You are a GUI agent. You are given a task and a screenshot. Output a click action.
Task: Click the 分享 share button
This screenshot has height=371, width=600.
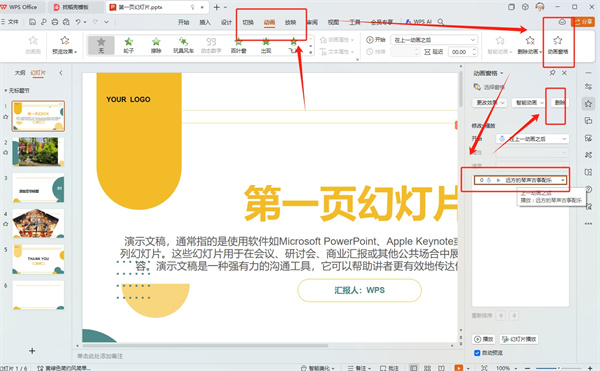(584, 22)
